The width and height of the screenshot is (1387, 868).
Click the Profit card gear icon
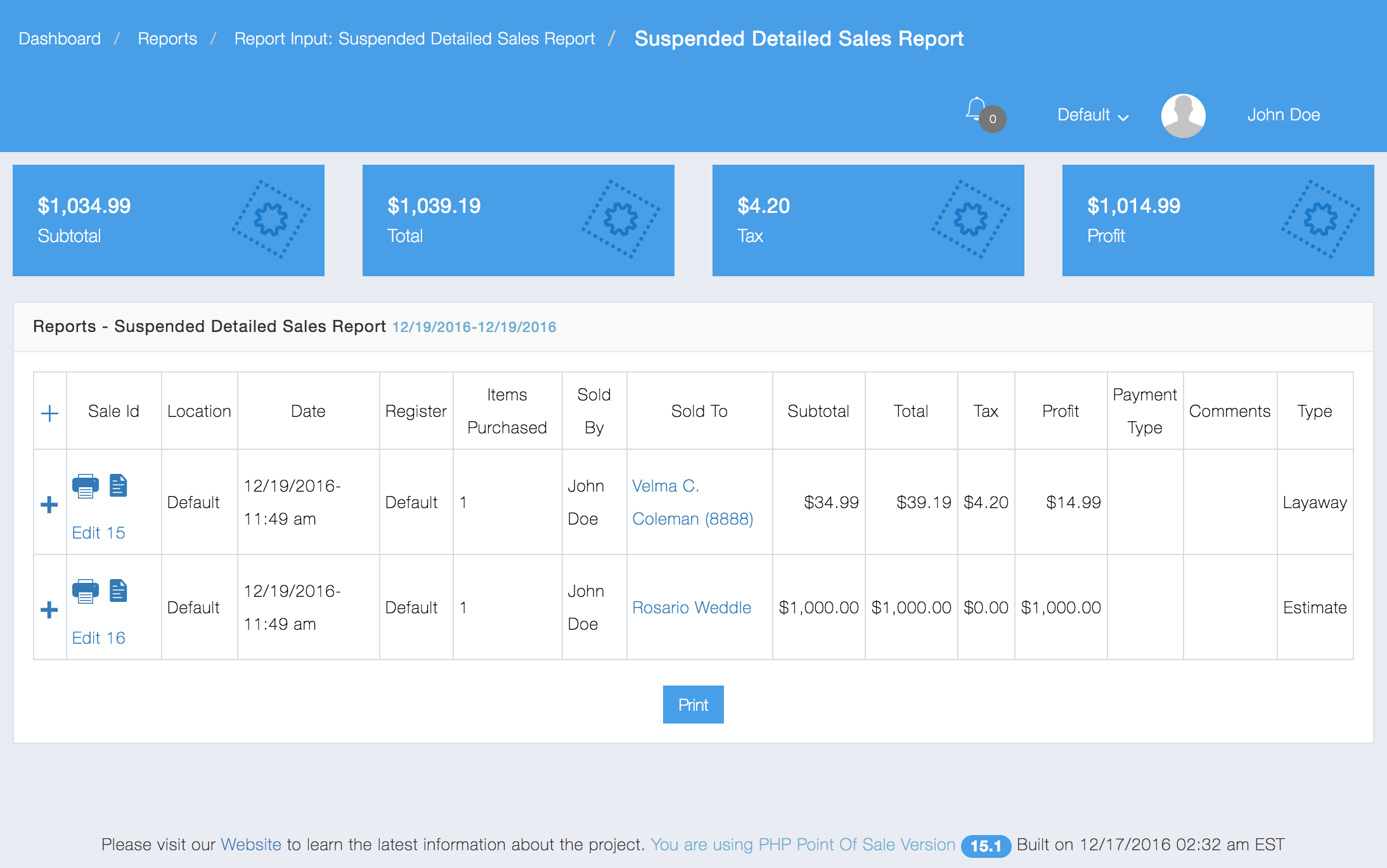[x=1320, y=219]
